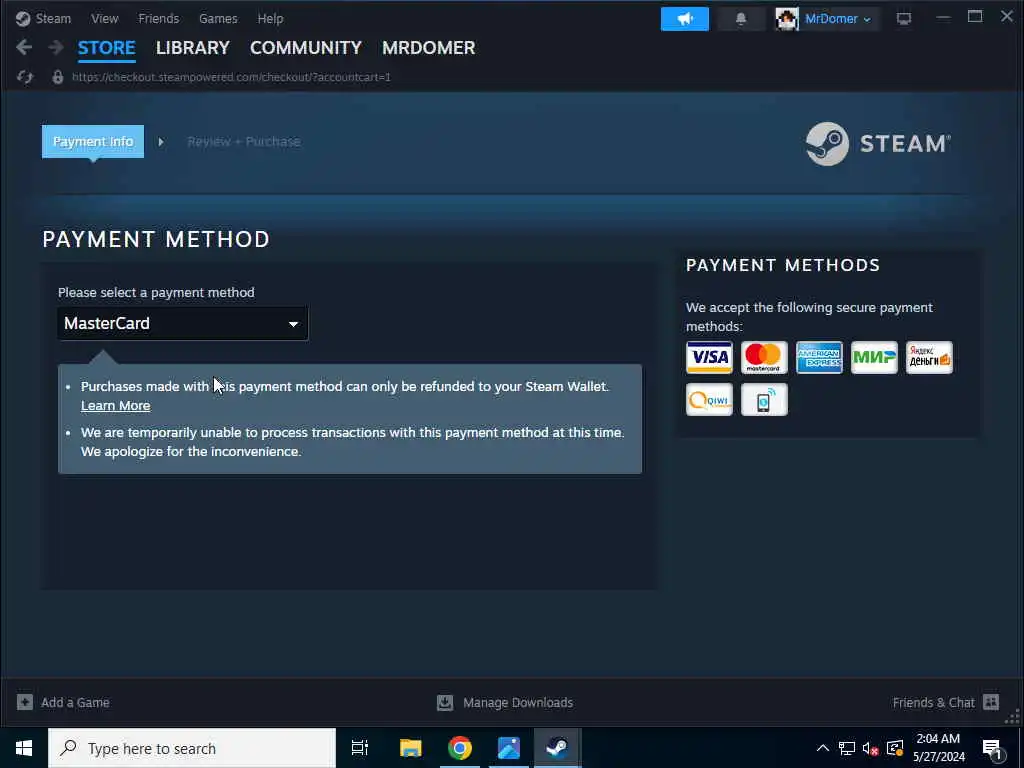Click the MrDomer profile avatar
This screenshot has width=1024, height=768.
(787, 19)
